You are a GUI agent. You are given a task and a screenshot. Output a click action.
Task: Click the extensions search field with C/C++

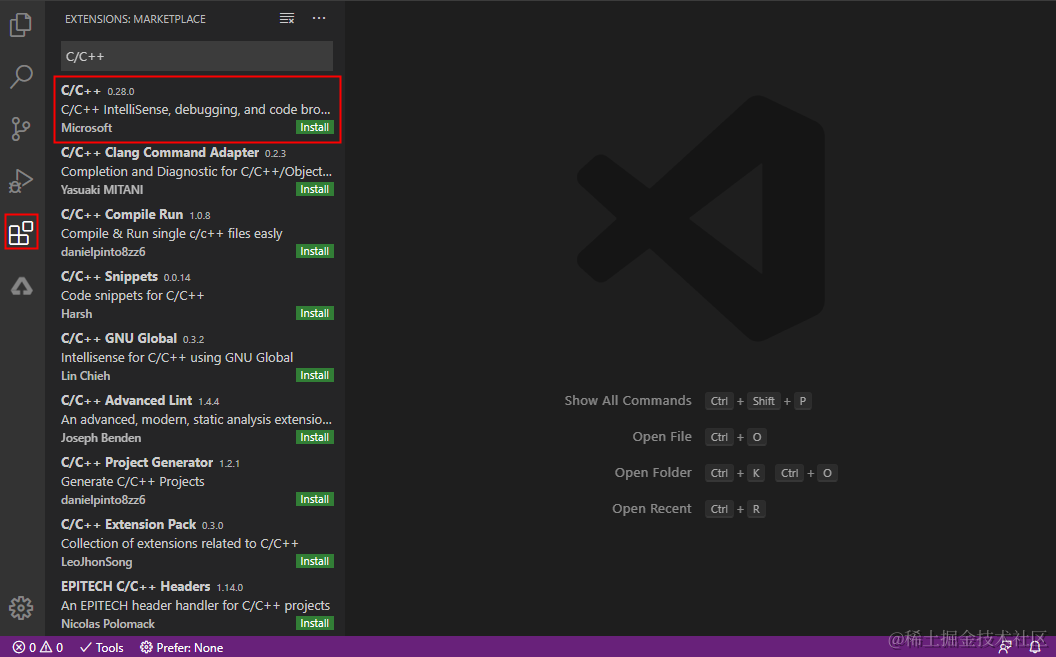click(197, 57)
